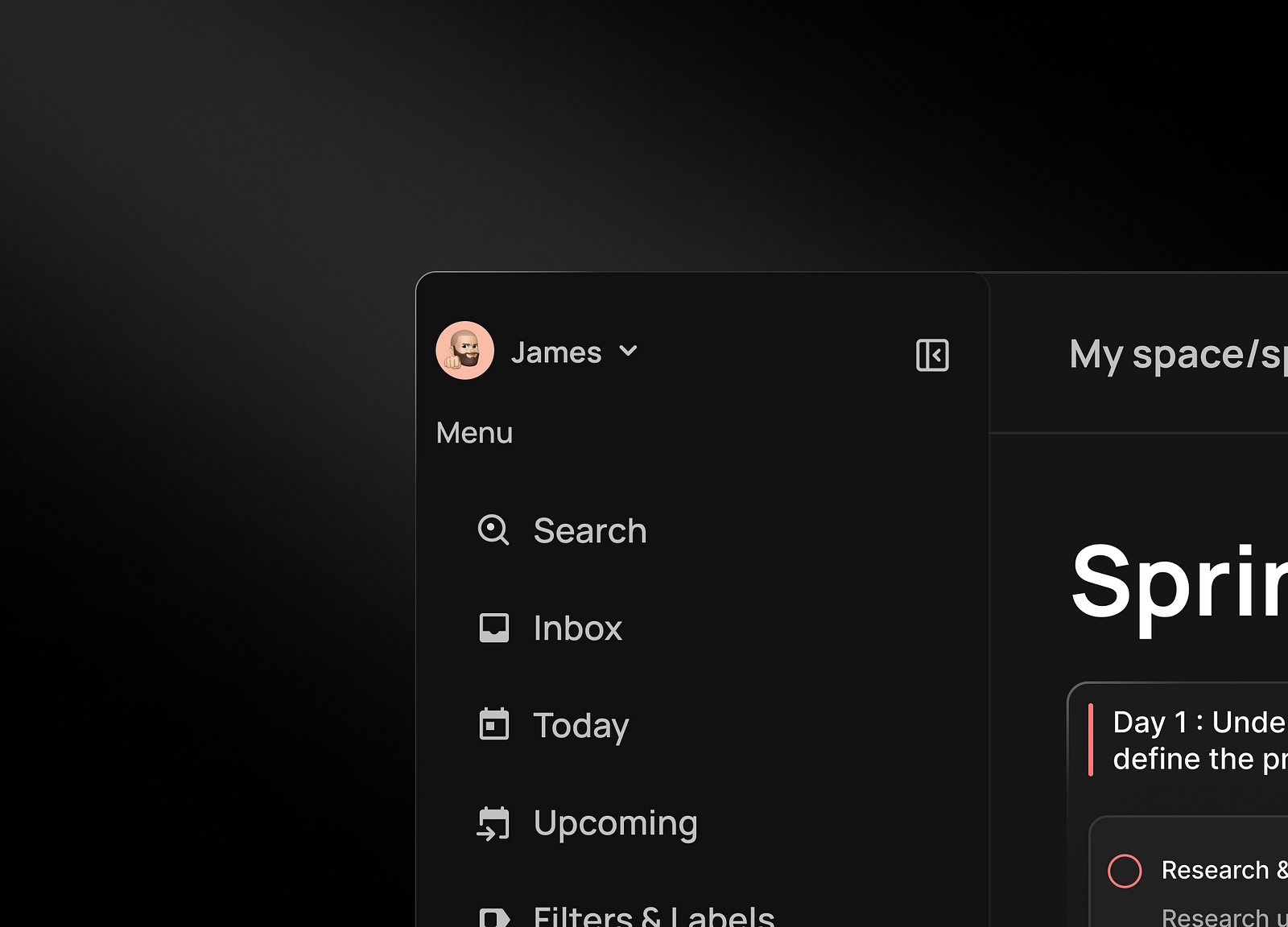
Task: Click James's memoji avatar
Action: [465, 350]
